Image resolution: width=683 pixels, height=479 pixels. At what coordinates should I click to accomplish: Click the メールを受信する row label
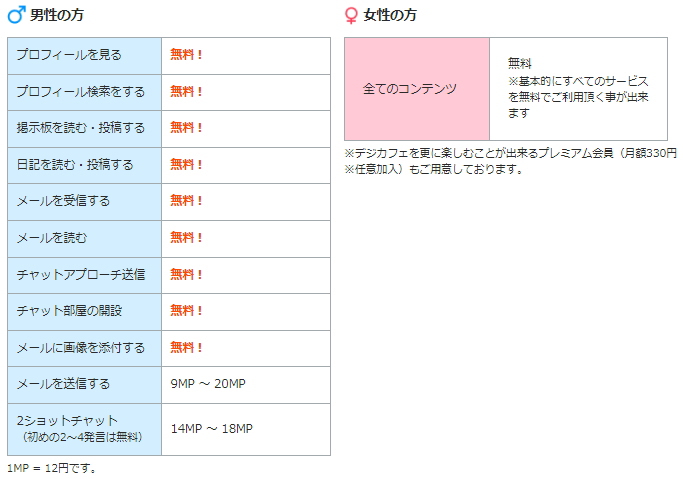(x=85, y=202)
